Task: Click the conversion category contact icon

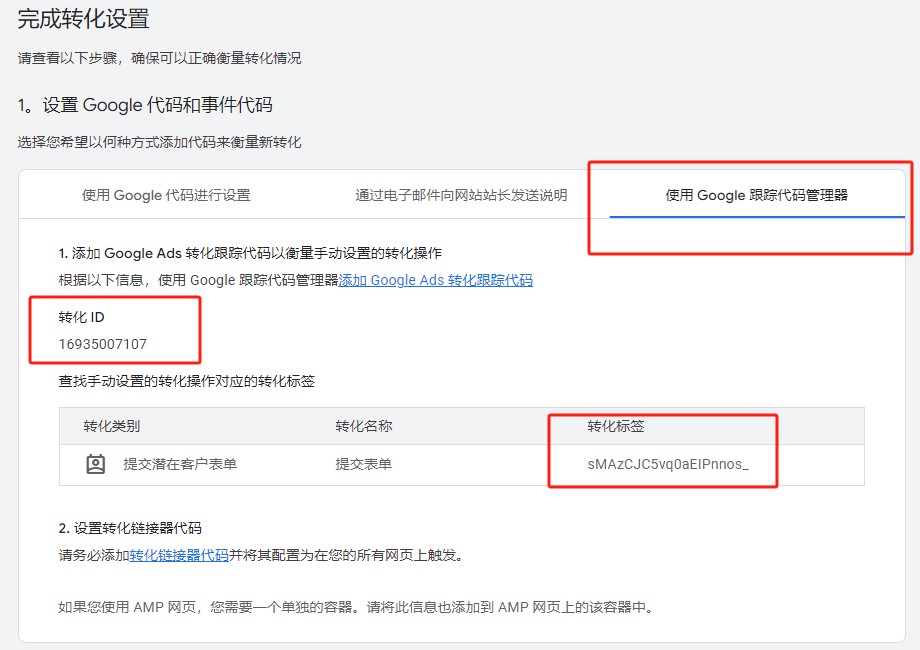Action: tap(95, 463)
